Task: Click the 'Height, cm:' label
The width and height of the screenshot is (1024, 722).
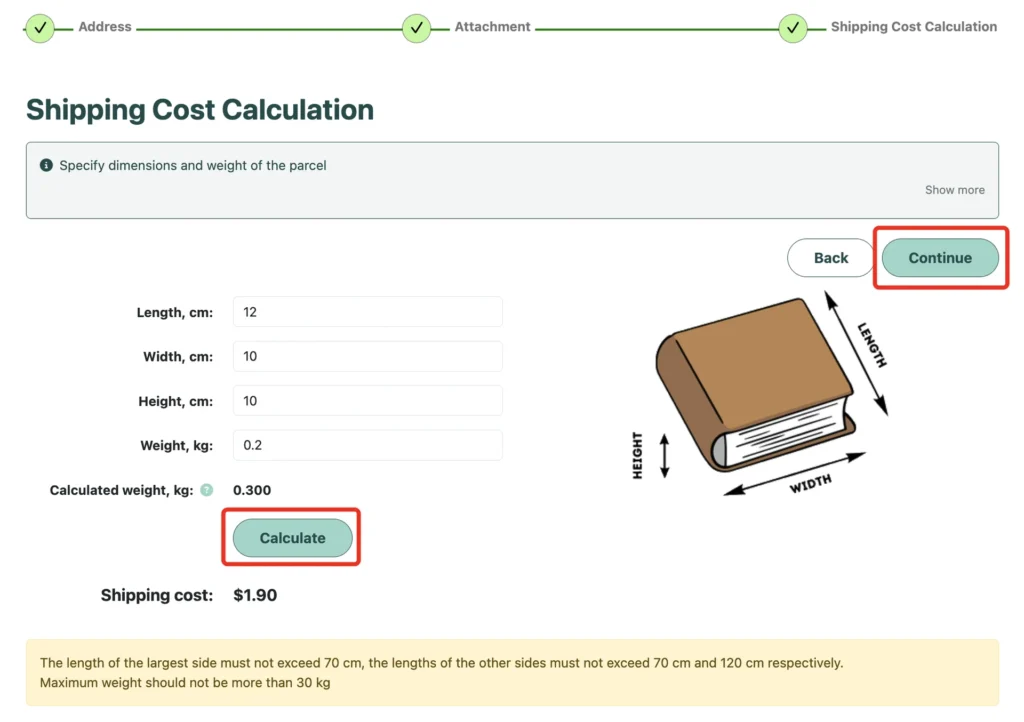Action: coord(176,401)
